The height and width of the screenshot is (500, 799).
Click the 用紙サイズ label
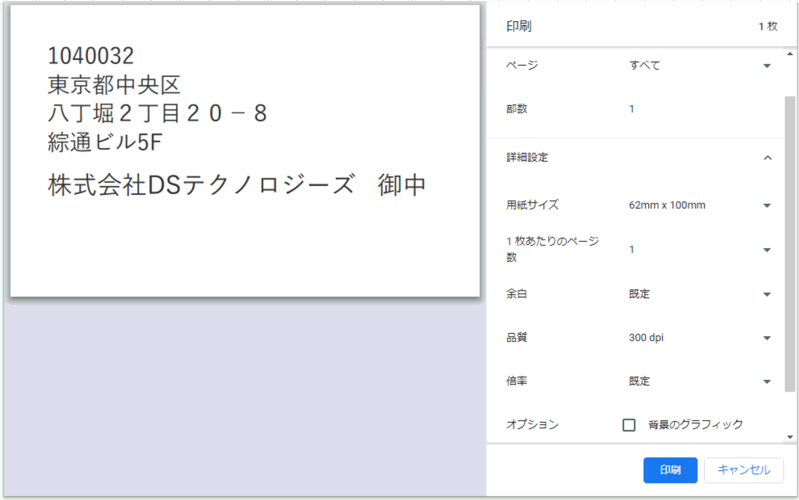click(532, 205)
